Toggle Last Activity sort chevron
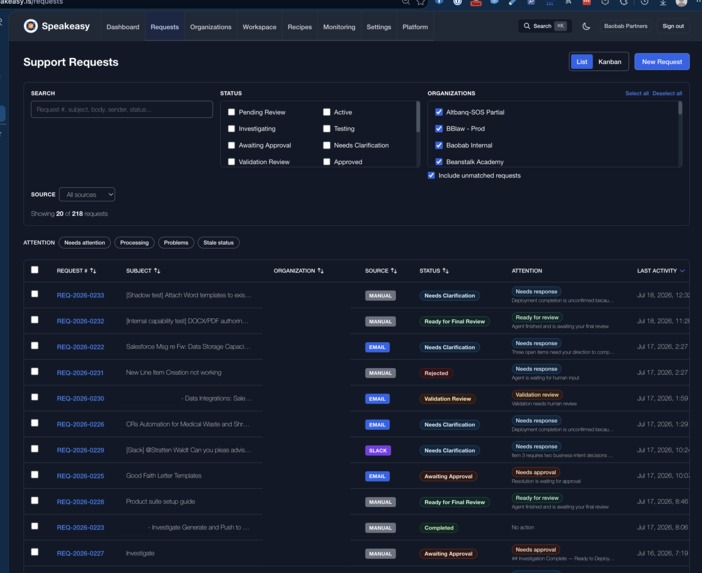Viewport: 702px width, 573px height. click(x=682, y=271)
